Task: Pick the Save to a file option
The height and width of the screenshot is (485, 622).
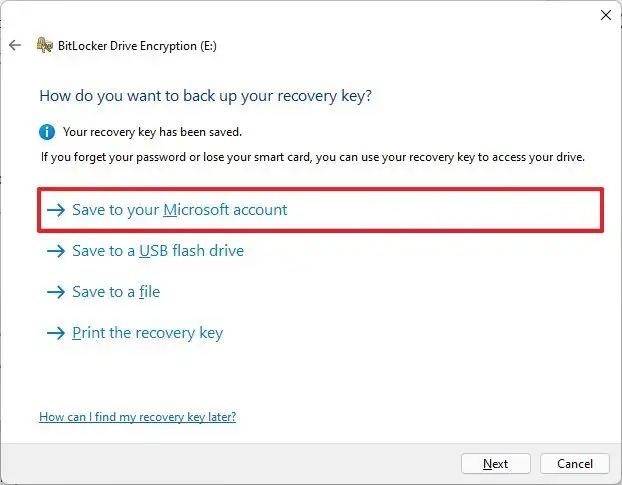Action: [x=116, y=292]
